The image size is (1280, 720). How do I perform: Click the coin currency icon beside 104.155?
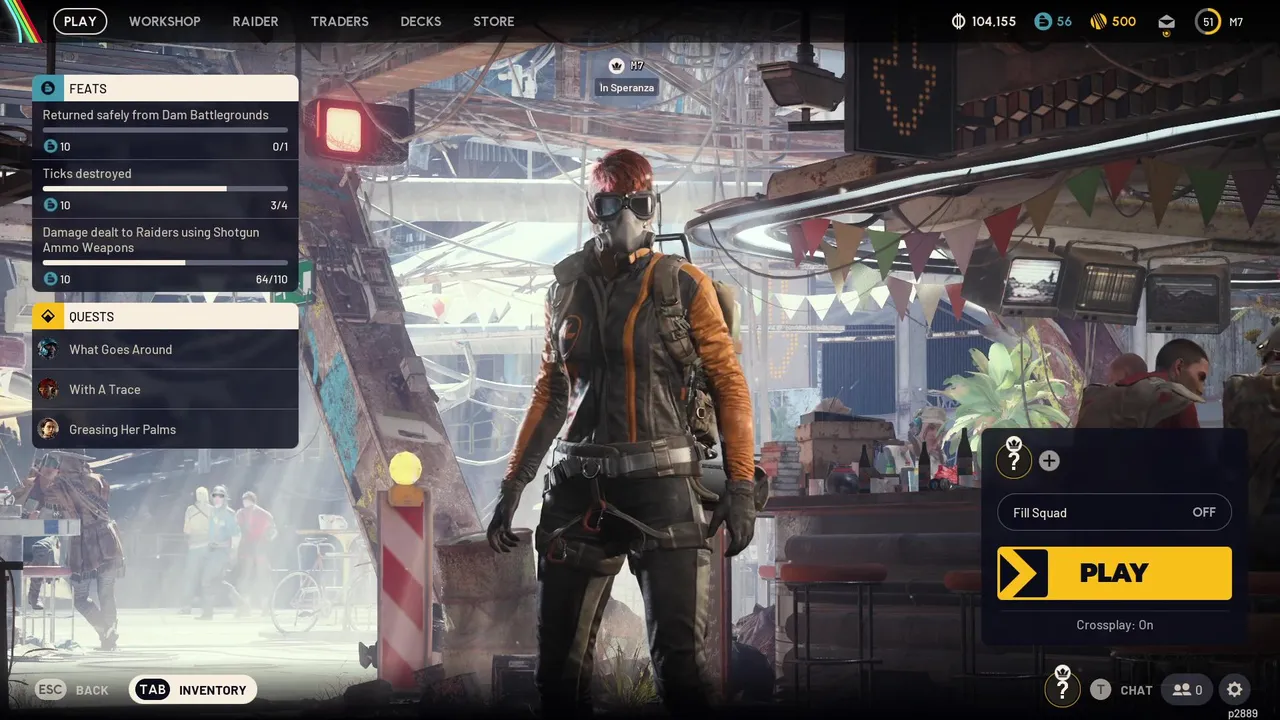tap(958, 21)
